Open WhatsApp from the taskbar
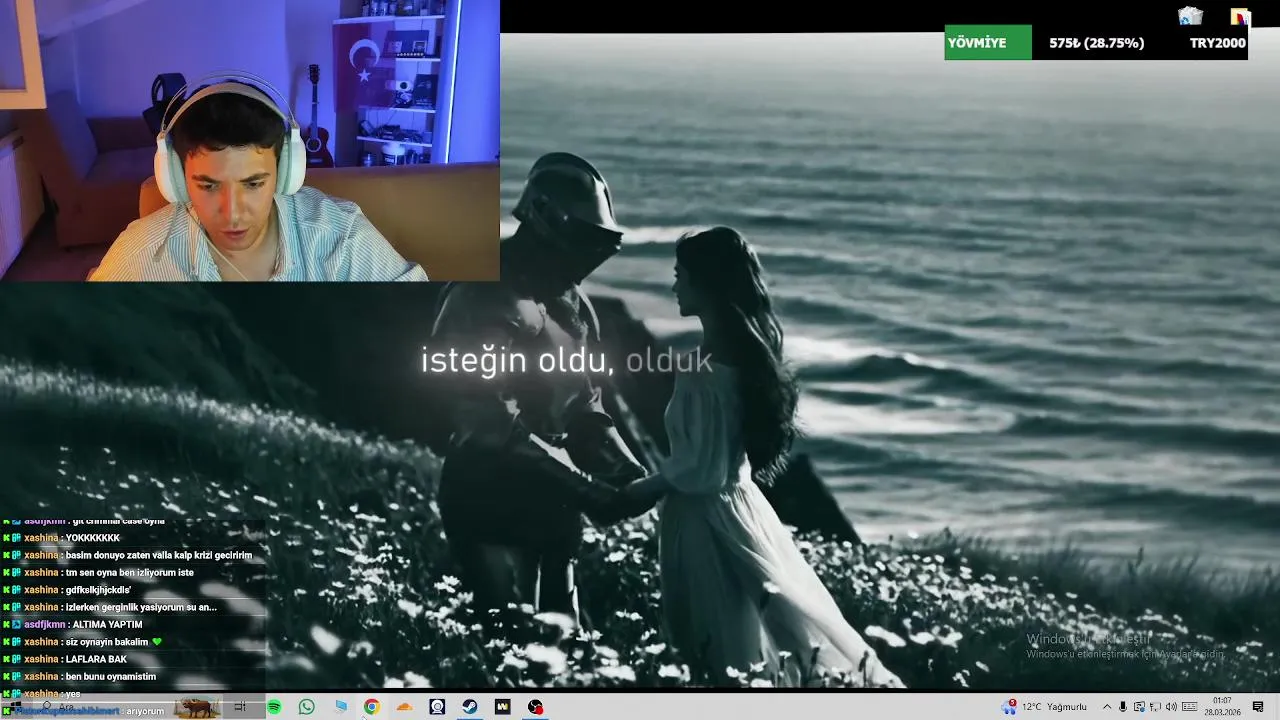The image size is (1280, 720). click(307, 707)
